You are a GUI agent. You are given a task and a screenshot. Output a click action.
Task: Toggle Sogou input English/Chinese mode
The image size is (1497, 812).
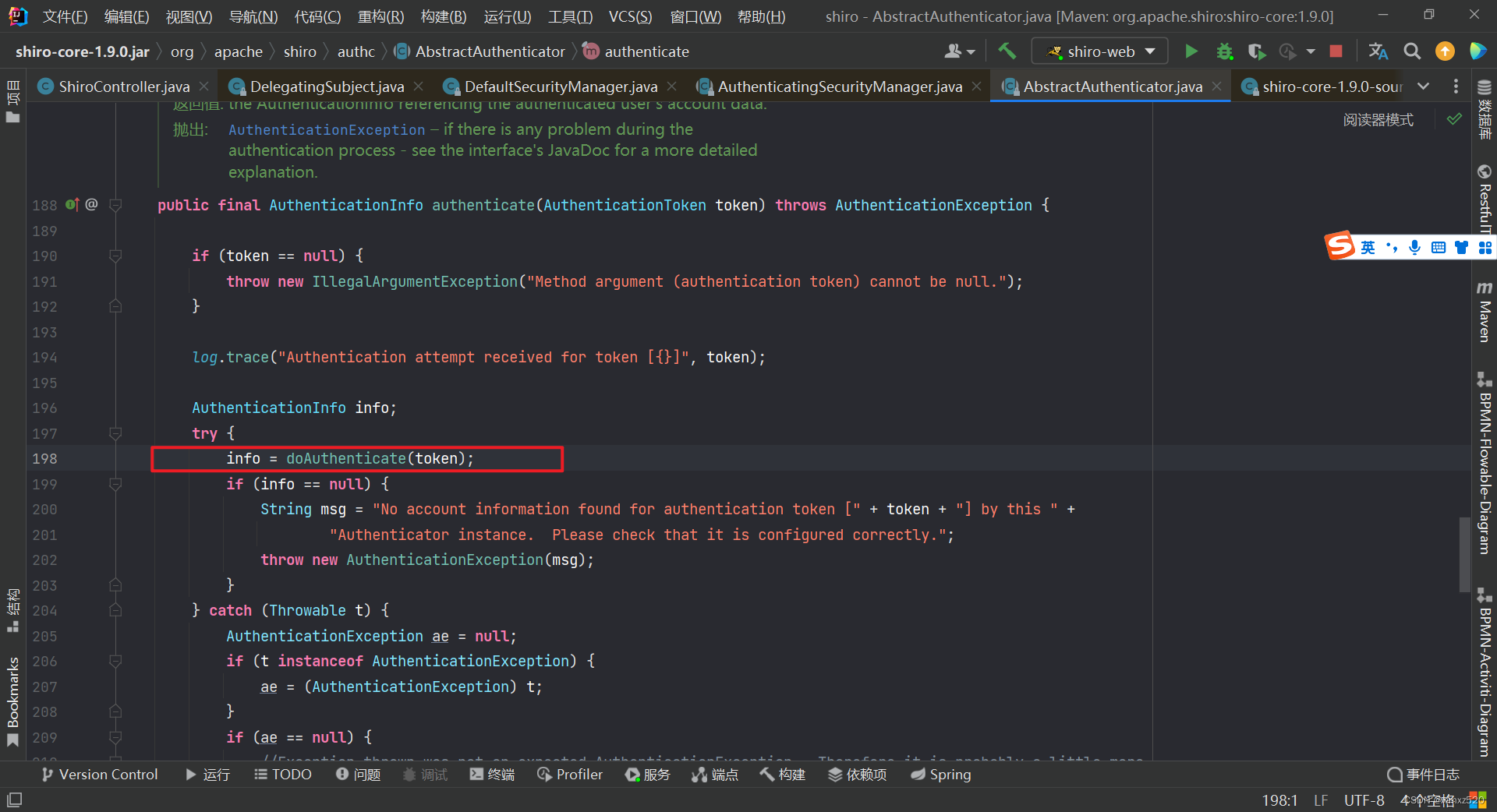click(x=1368, y=248)
